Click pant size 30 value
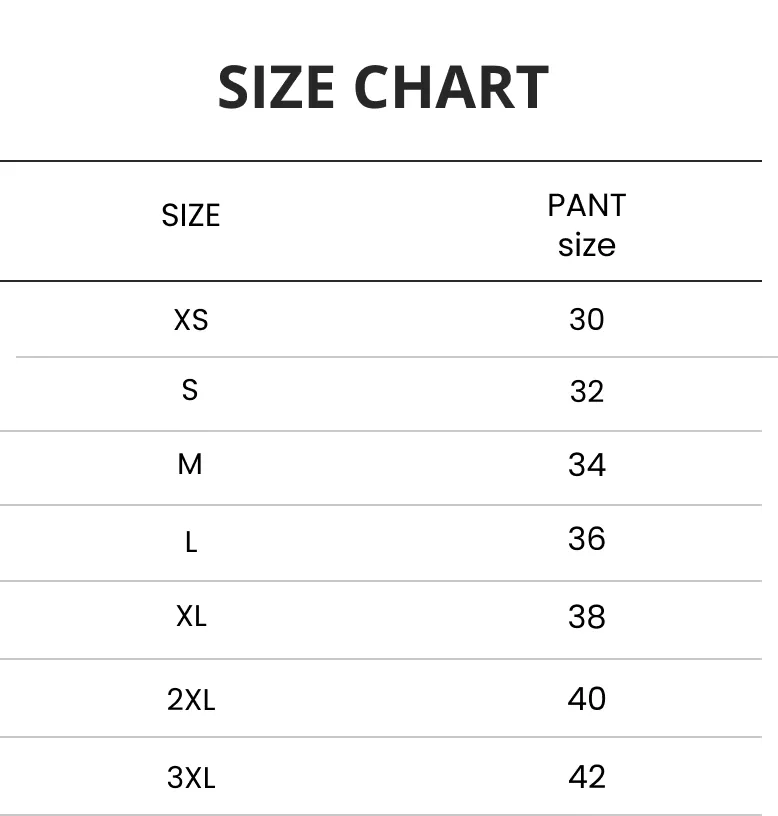This screenshot has height=816, width=778. (587, 319)
